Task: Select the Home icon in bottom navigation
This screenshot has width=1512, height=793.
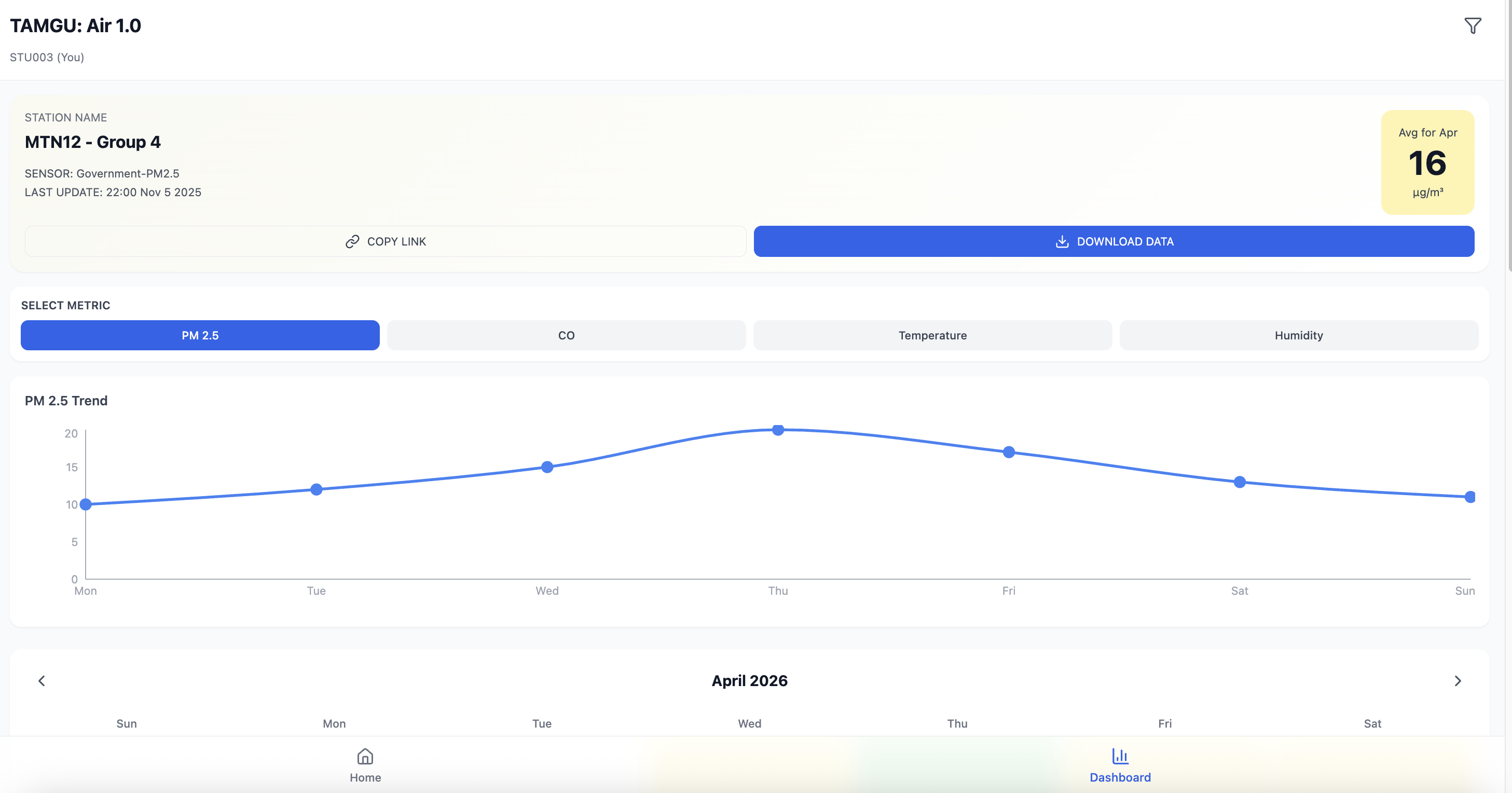Action: [364, 757]
